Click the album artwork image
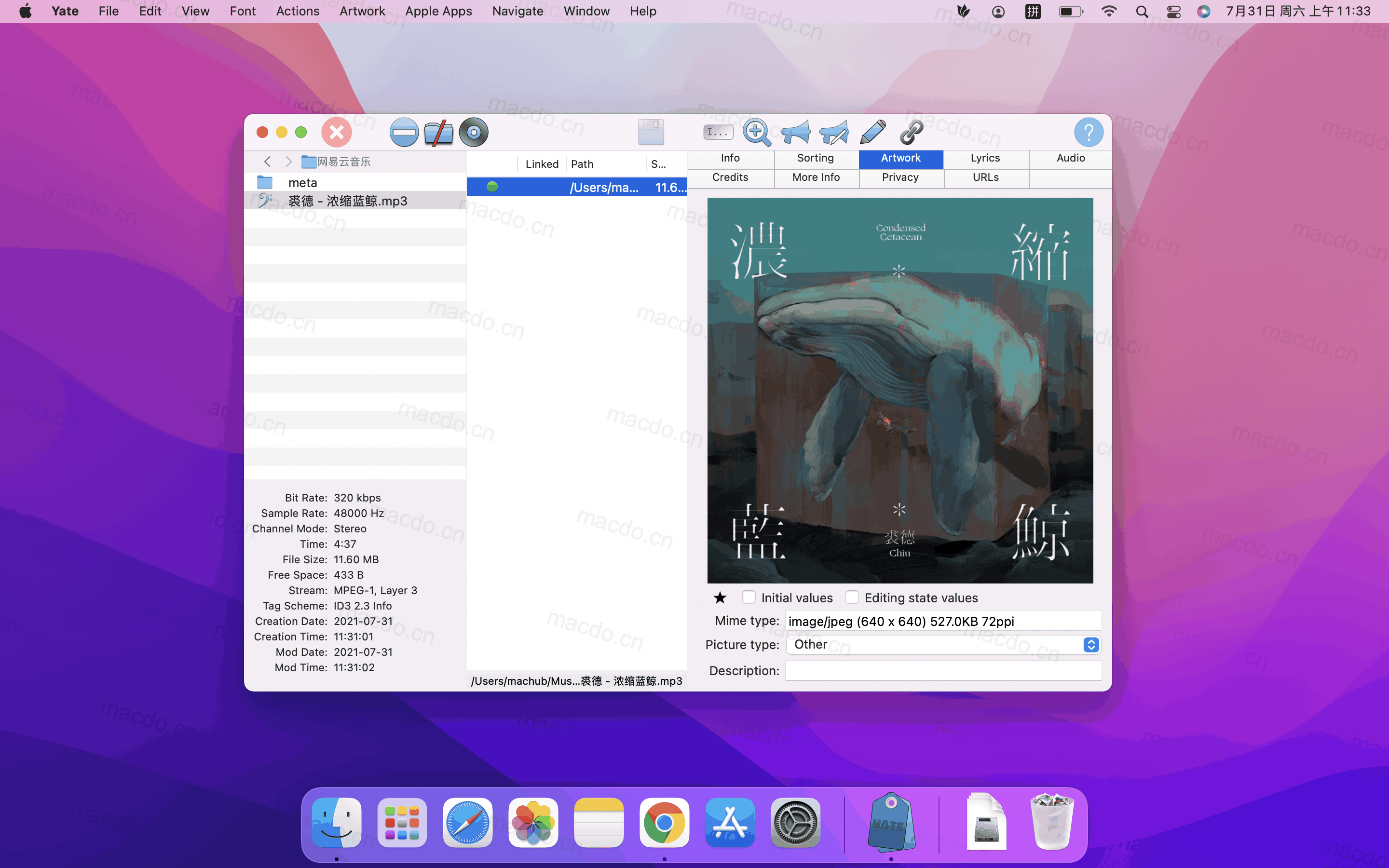The height and width of the screenshot is (868, 1389). [x=900, y=391]
